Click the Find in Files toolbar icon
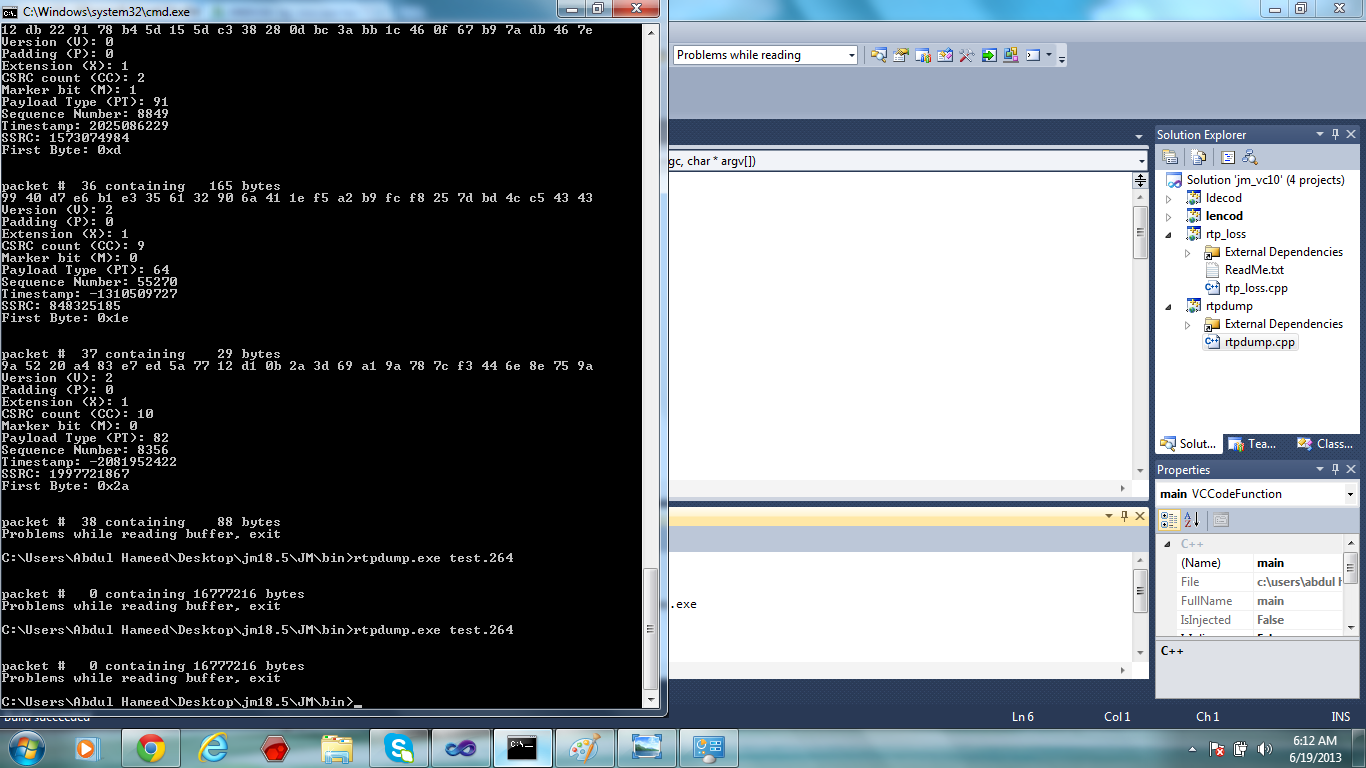1366x768 pixels. click(878, 55)
